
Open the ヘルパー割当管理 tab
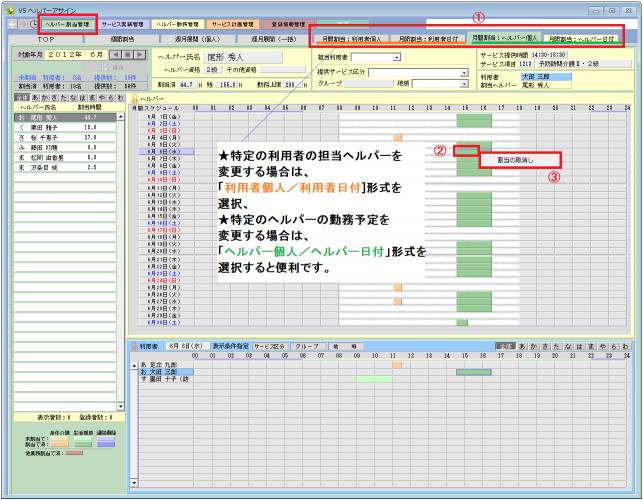coord(69,22)
